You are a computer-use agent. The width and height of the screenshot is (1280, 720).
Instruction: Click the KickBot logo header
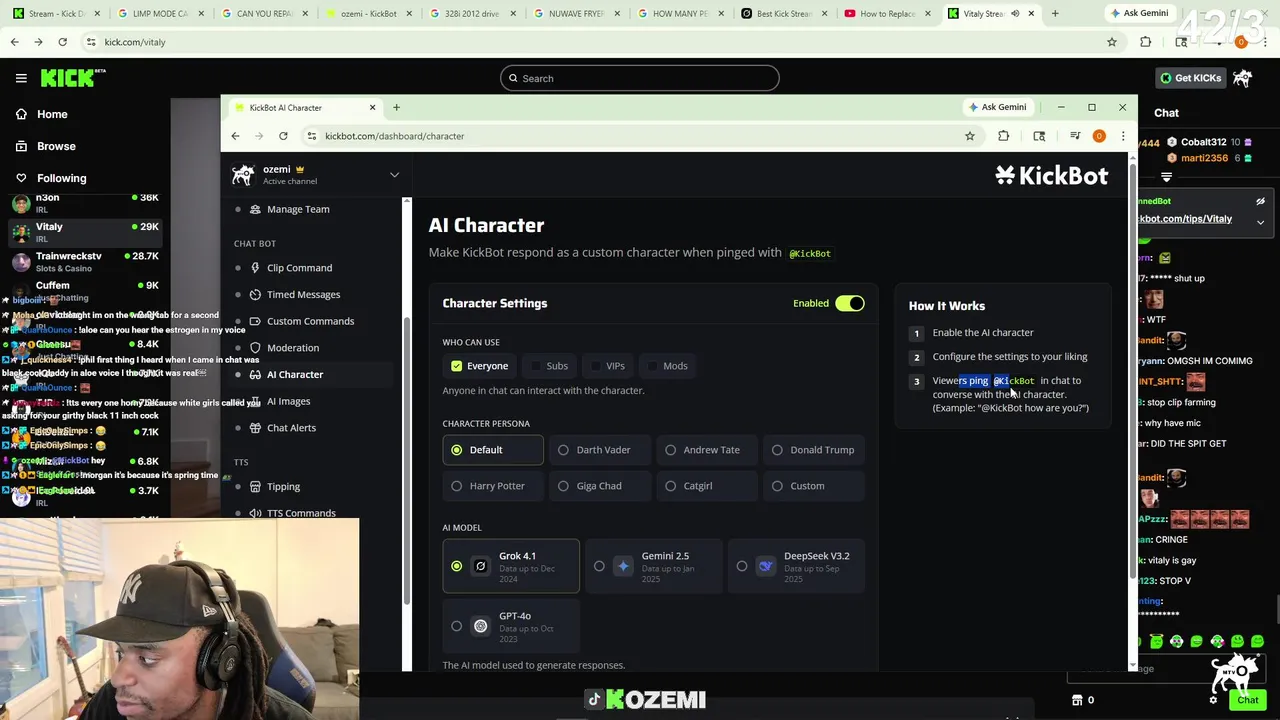[1051, 176]
